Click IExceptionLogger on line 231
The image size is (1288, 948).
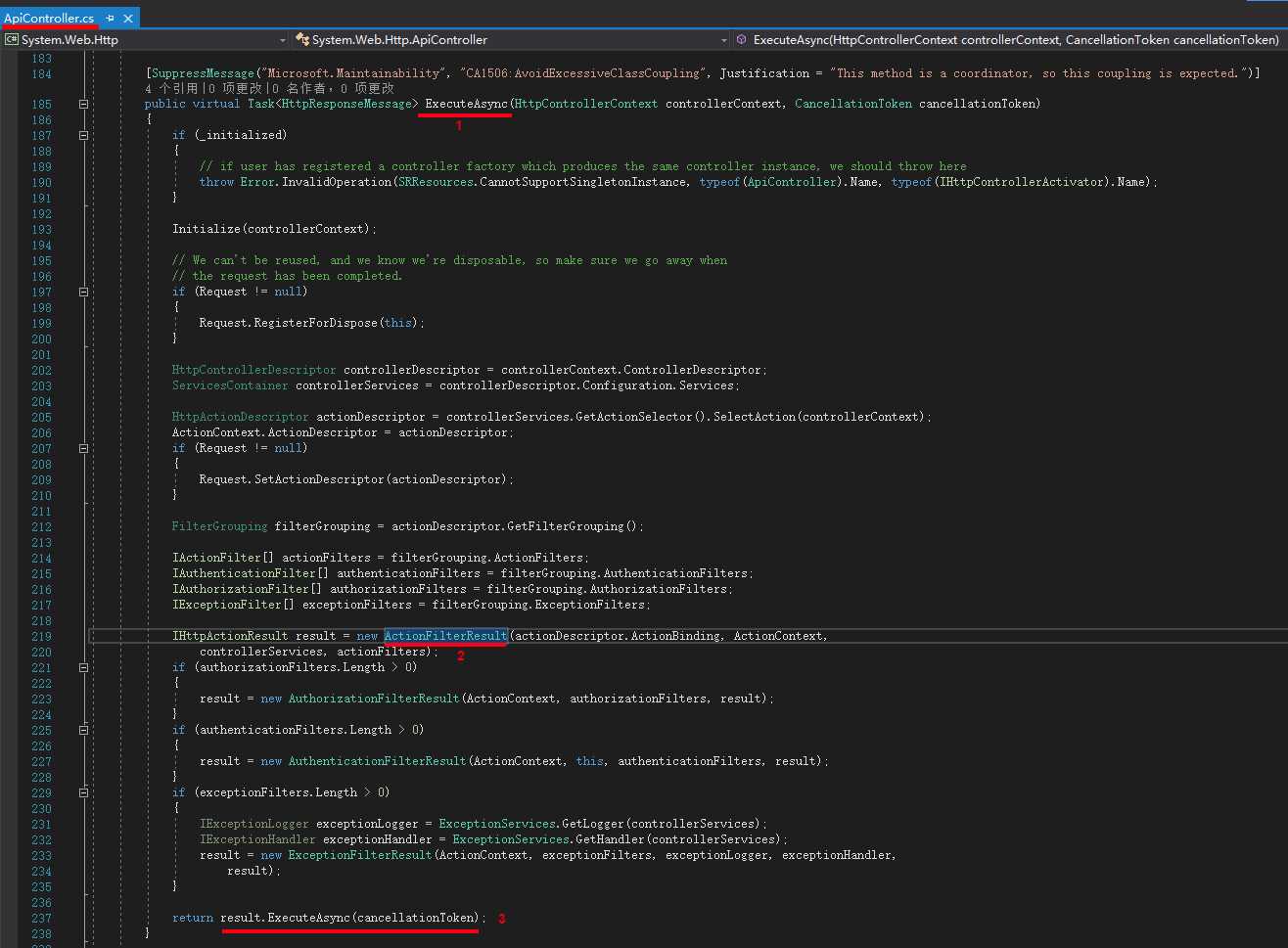click(254, 824)
